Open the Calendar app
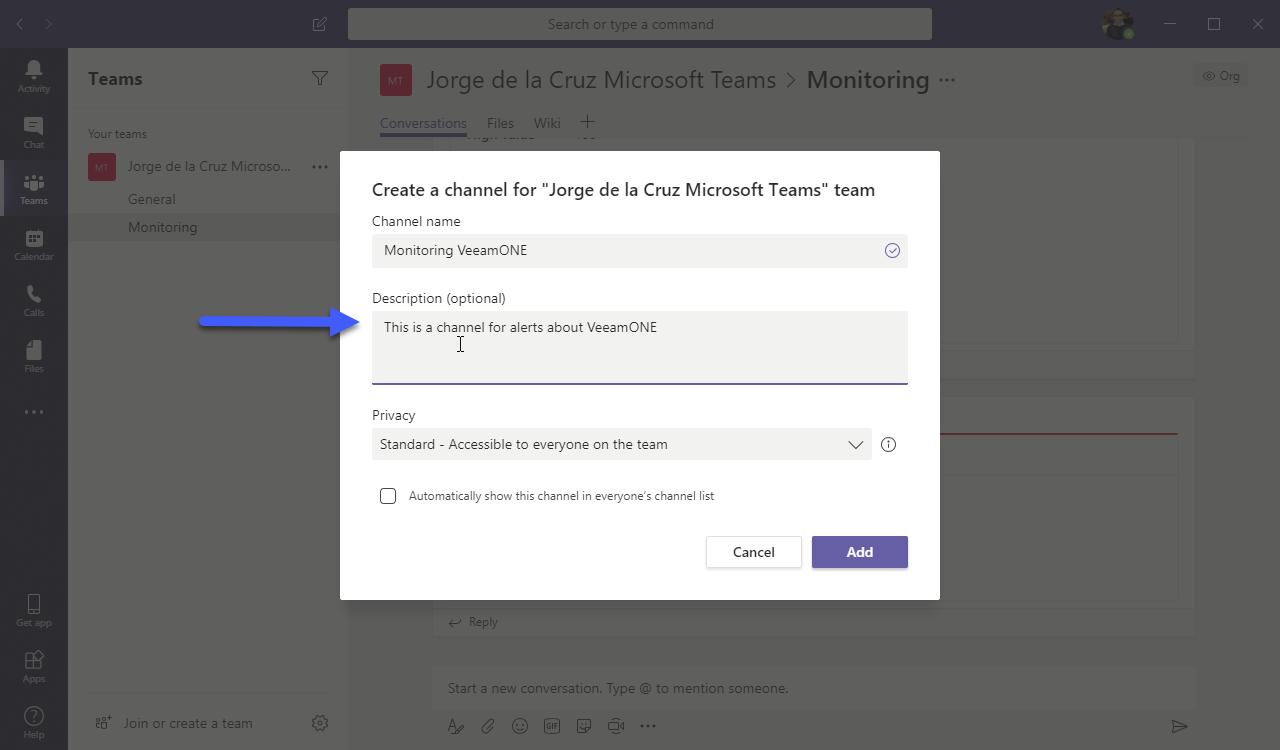The width and height of the screenshot is (1280, 750). coord(34,244)
